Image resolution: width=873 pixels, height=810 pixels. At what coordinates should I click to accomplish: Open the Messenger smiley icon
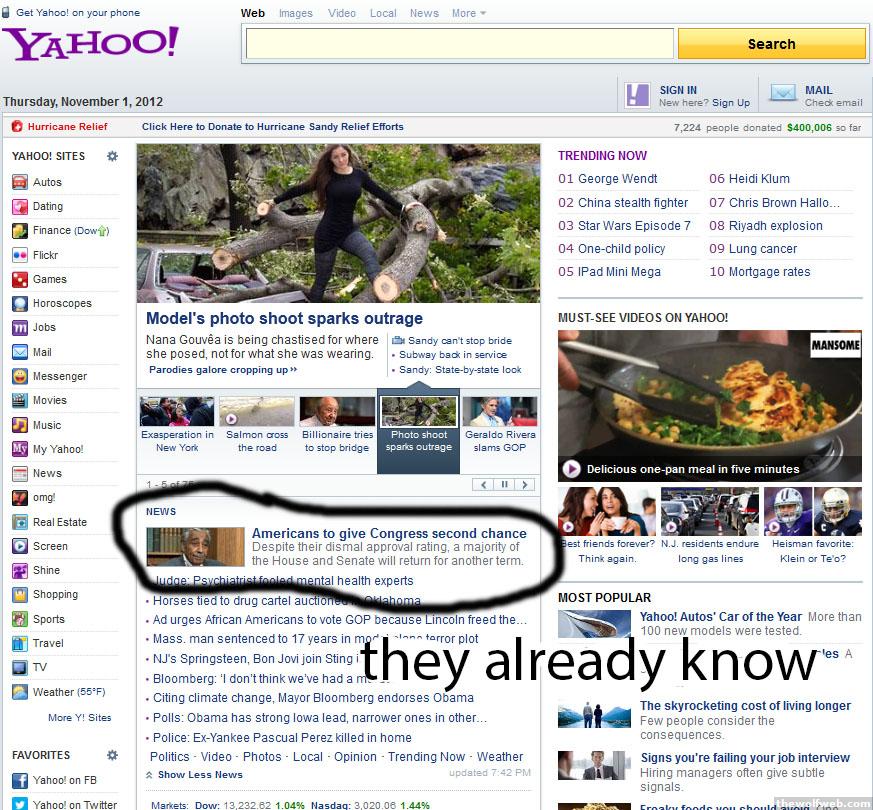19,376
